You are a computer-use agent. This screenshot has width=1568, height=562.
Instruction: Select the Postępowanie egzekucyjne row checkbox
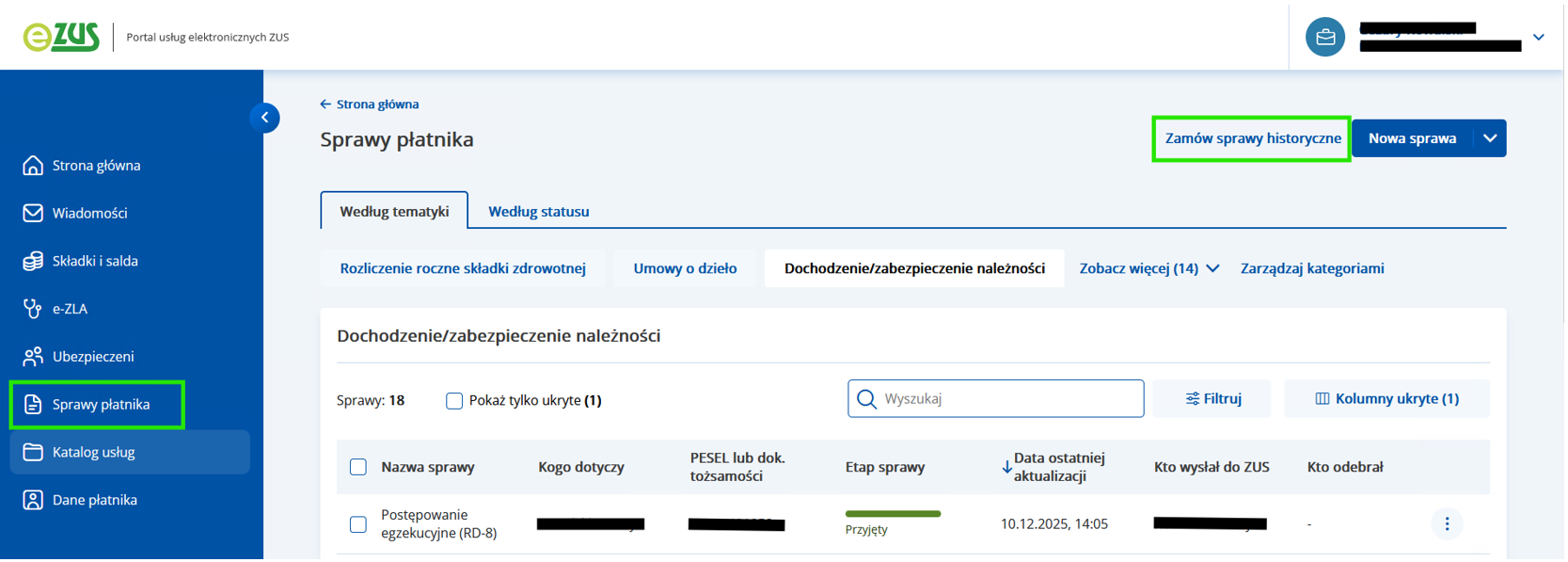point(358,524)
